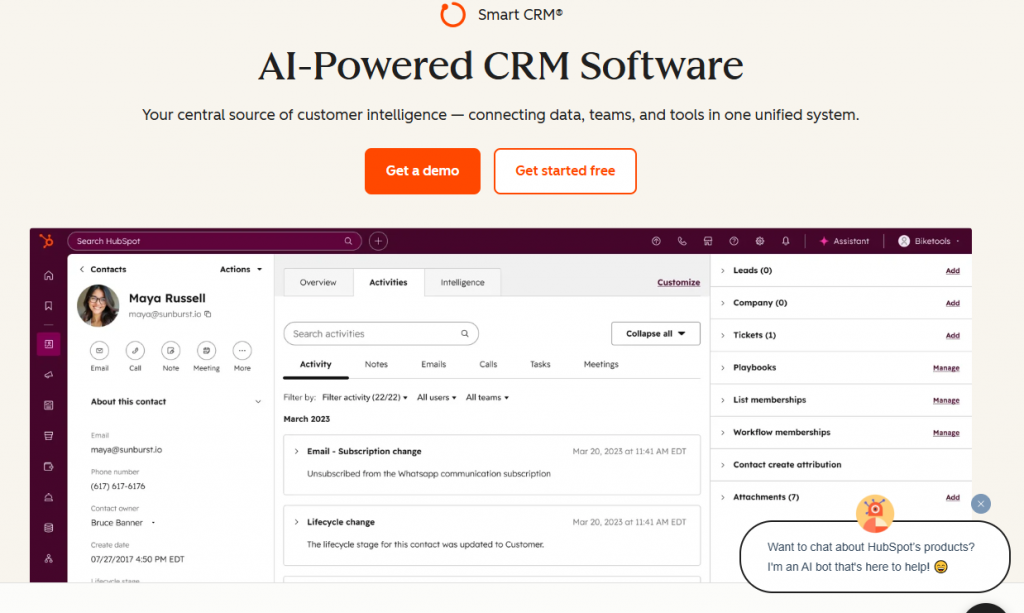This screenshot has width=1024, height=613.
Task: Open the bottom hierarchy sidebar icon
Action: [x=48, y=559]
